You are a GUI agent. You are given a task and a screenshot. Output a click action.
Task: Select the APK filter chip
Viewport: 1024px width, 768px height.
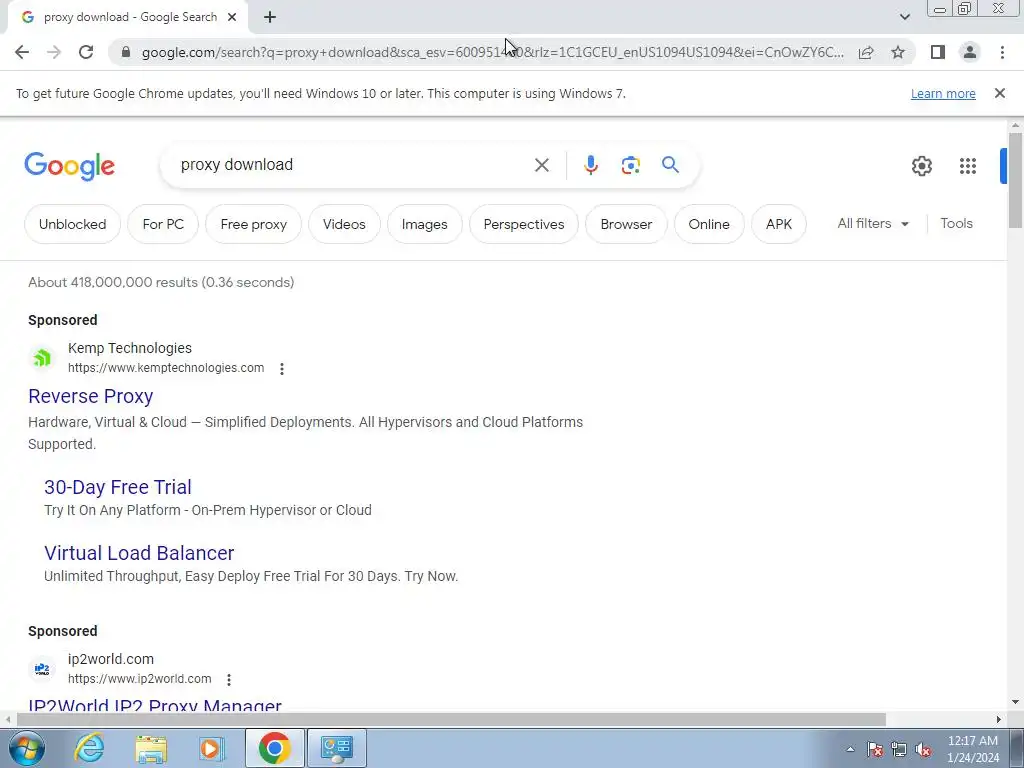pos(778,224)
